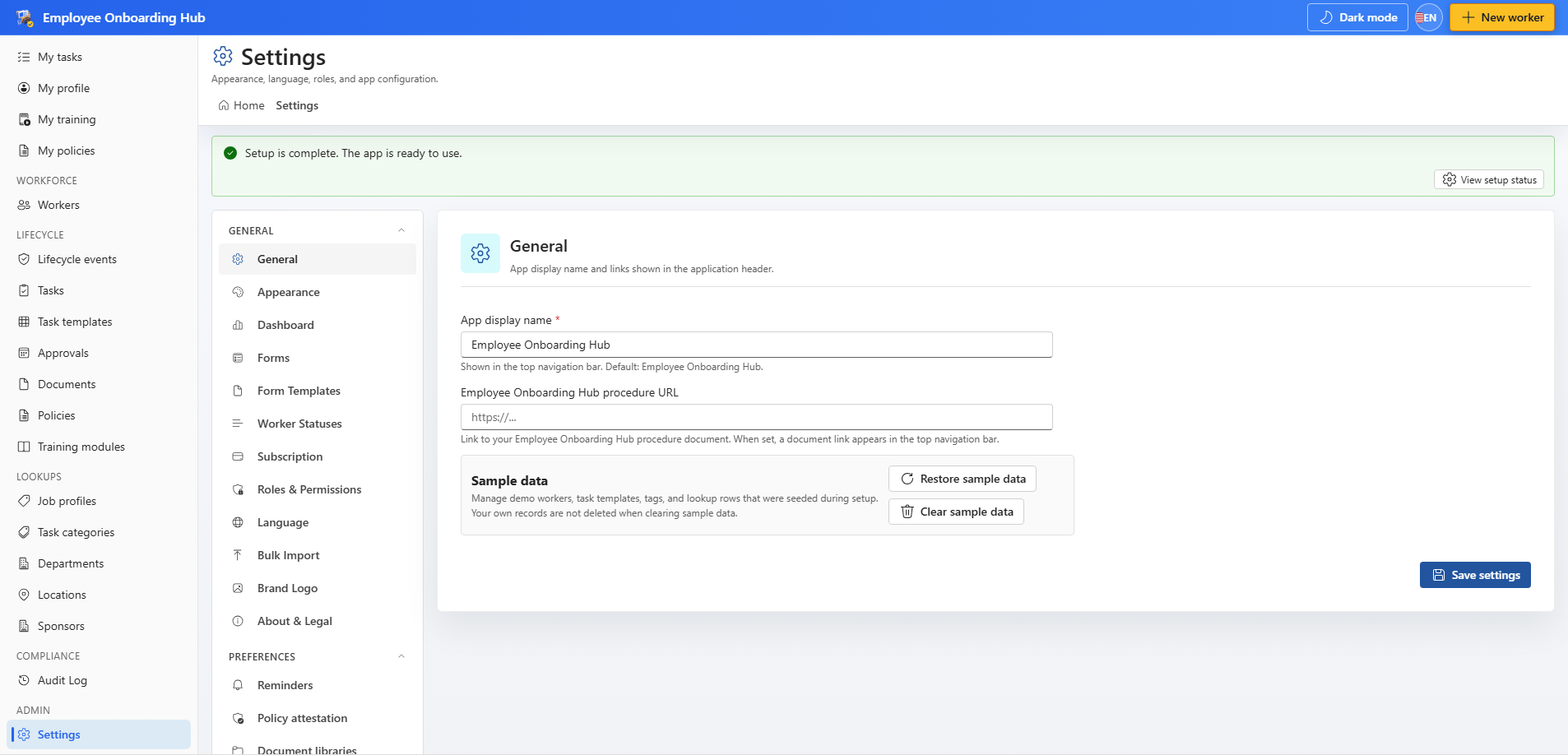Open the Subscription settings tab

click(318, 456)
